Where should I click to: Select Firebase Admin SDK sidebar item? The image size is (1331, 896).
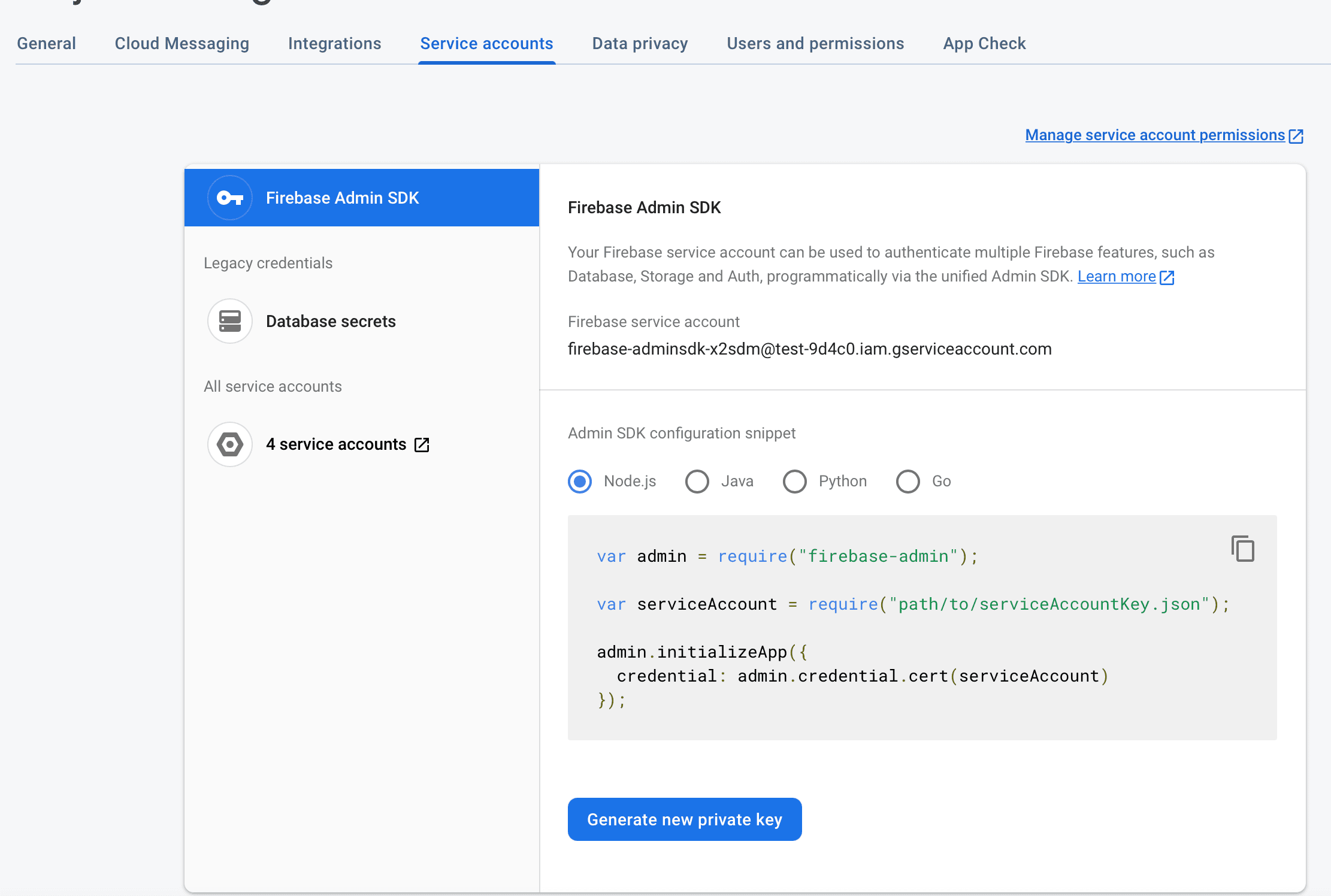362,198
